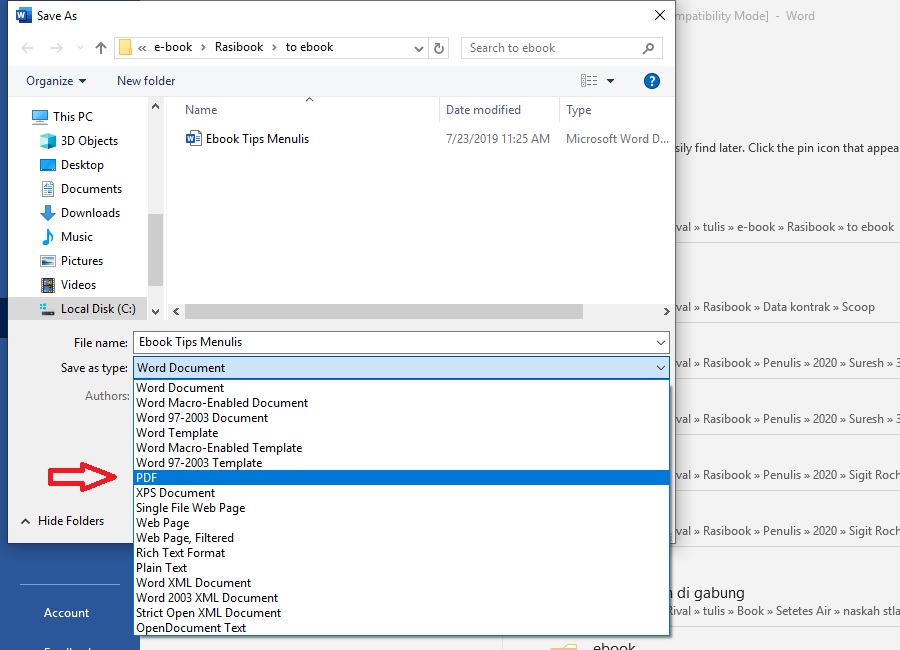
Task: Close the Save As dialog
Action: coord(660,16)
